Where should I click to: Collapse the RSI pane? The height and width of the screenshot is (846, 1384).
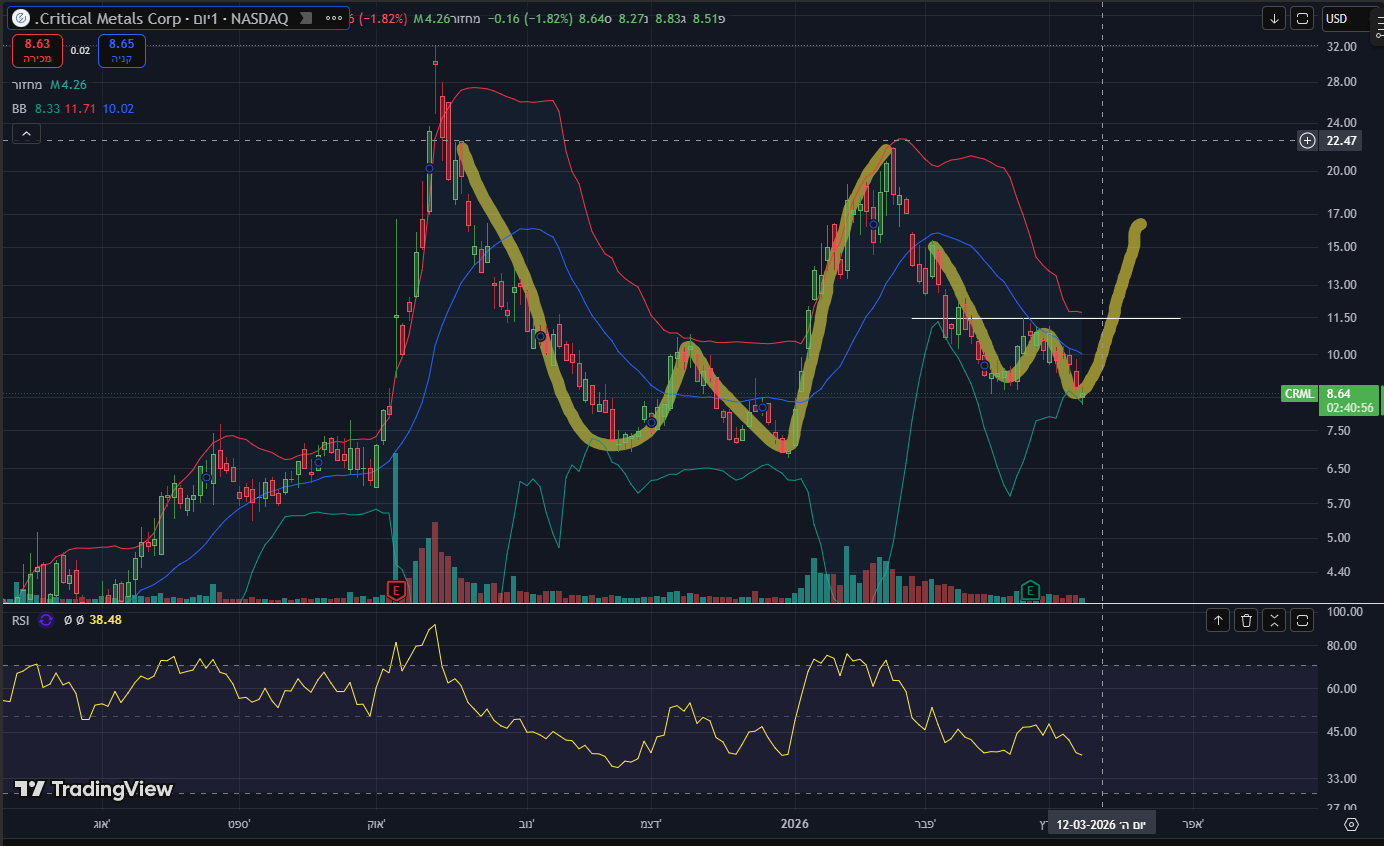pyautogui.click(x=1274, y=620)
